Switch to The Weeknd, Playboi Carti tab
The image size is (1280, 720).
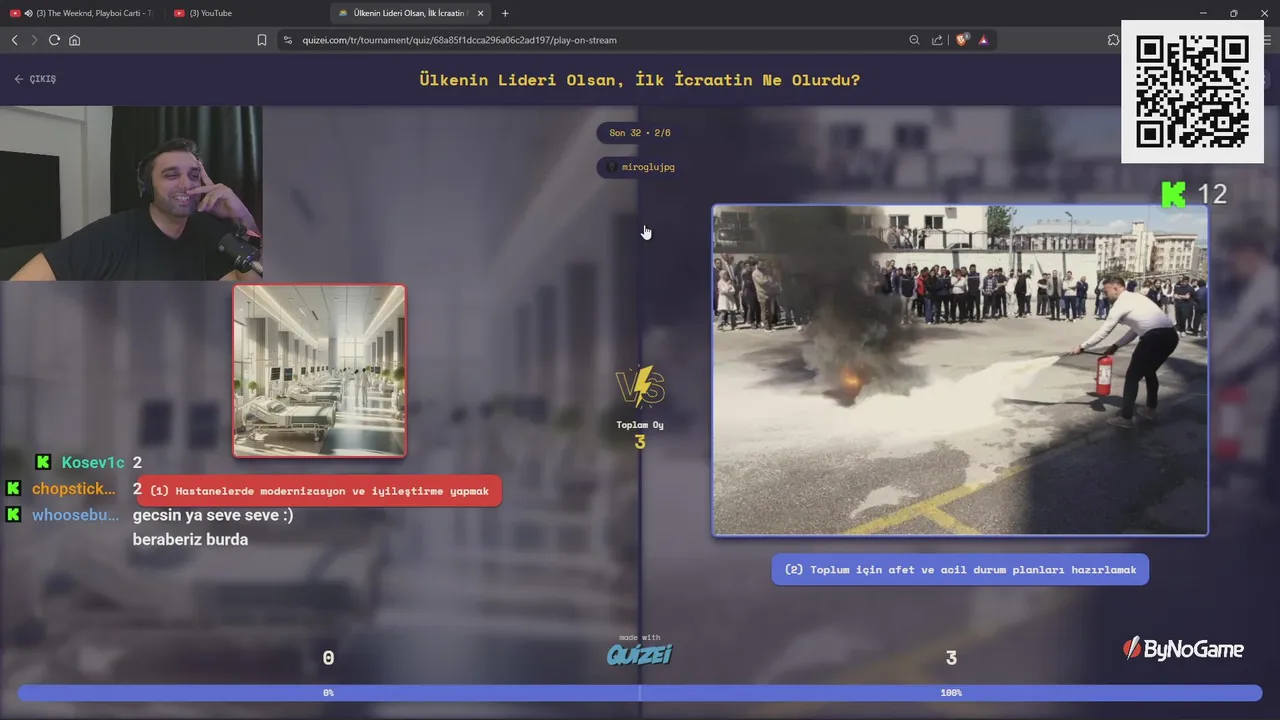82,13
